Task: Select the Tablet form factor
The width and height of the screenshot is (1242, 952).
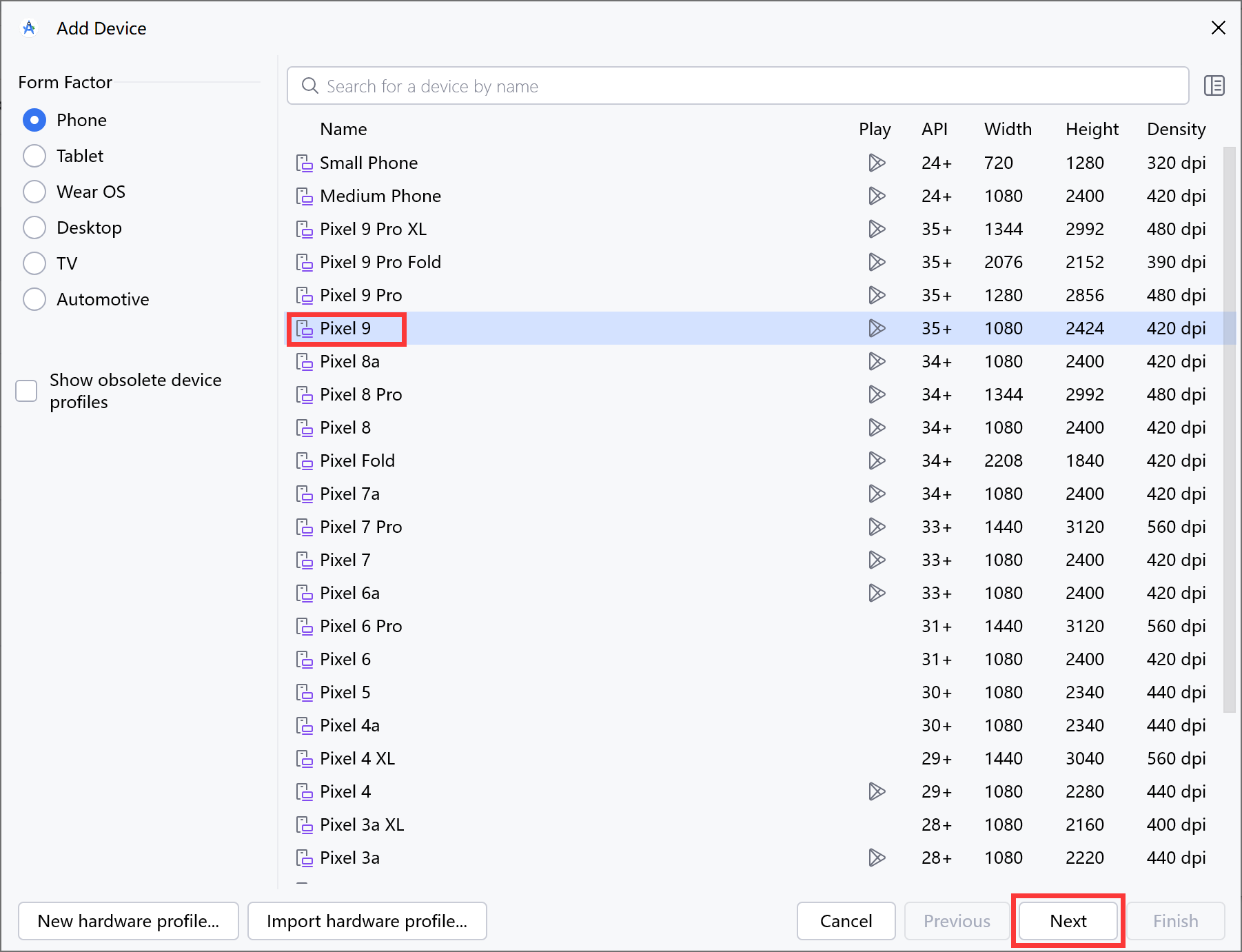Action: click(34, 156)
